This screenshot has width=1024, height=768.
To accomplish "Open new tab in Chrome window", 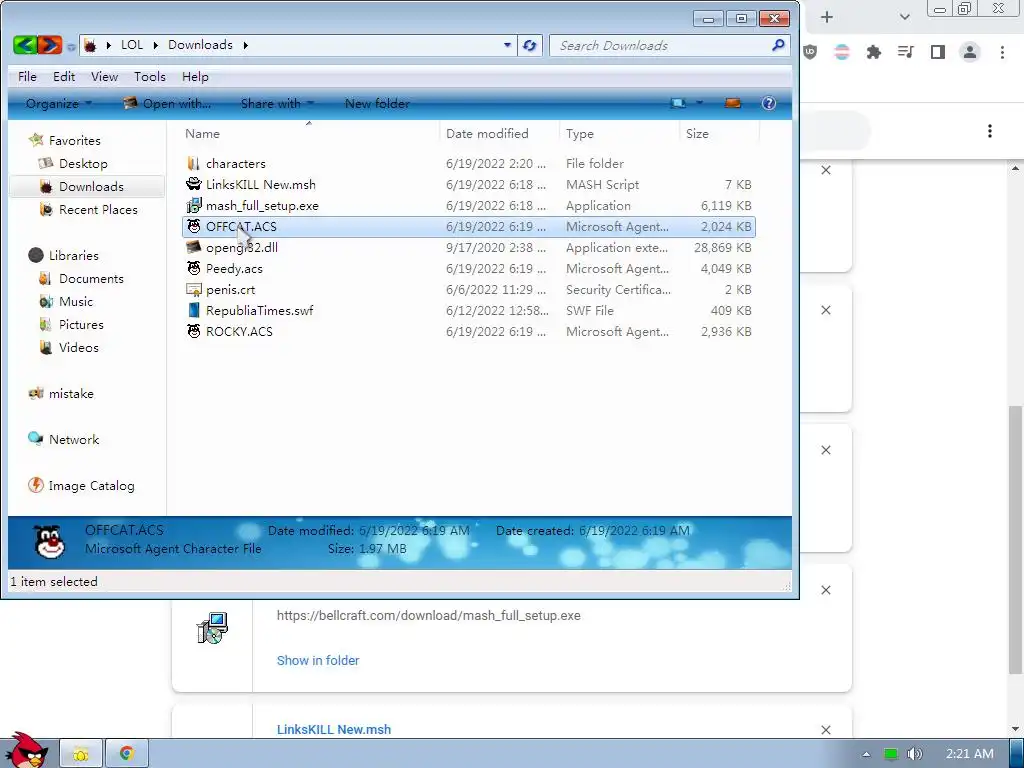I will coord(827,17).
